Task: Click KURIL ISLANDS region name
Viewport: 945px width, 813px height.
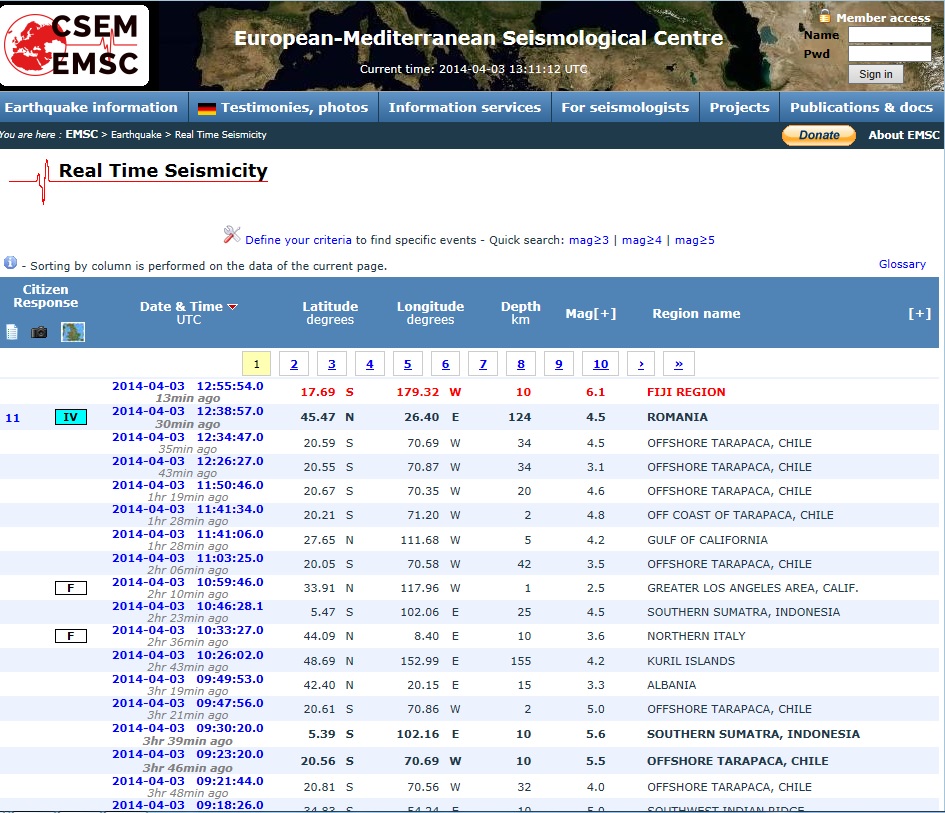Action: 691,661
